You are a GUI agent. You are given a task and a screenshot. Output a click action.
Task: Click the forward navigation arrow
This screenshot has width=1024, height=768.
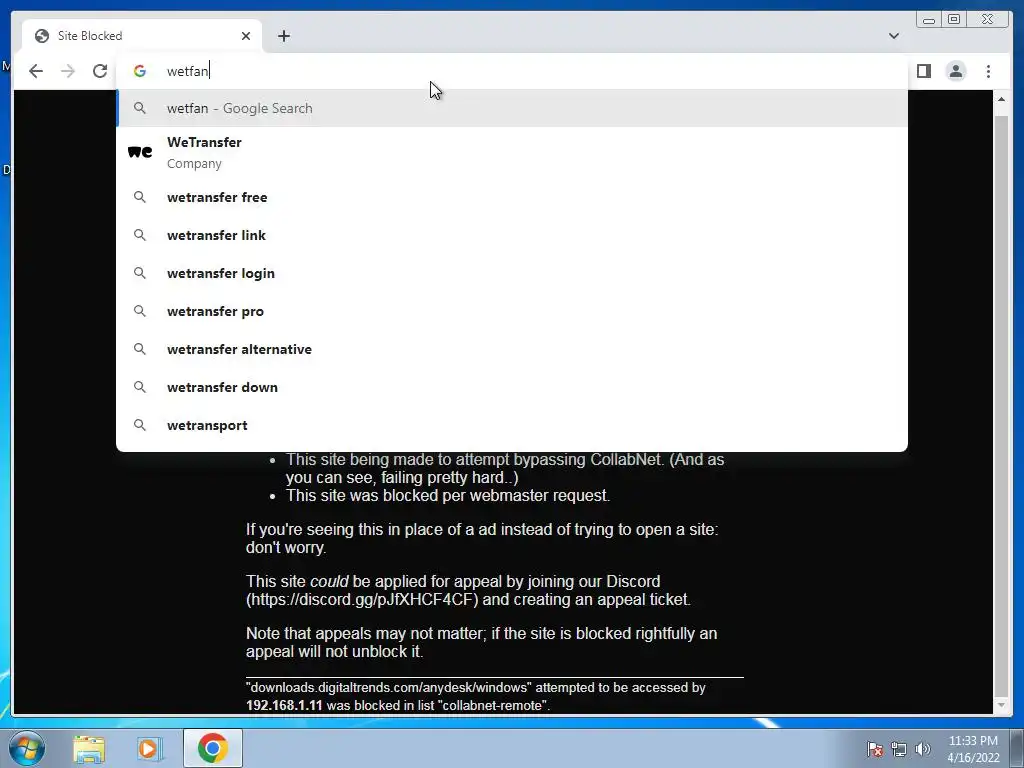pos(68,71)
